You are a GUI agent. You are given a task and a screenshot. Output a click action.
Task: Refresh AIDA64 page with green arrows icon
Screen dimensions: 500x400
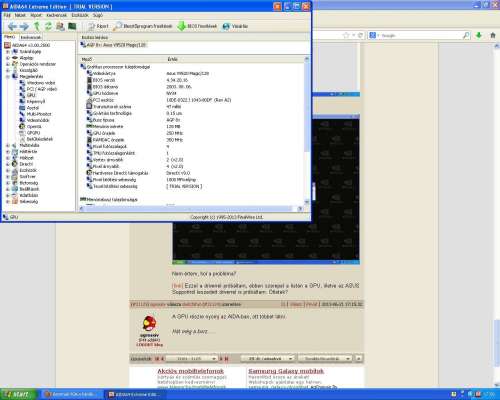(x=48, y=26)
